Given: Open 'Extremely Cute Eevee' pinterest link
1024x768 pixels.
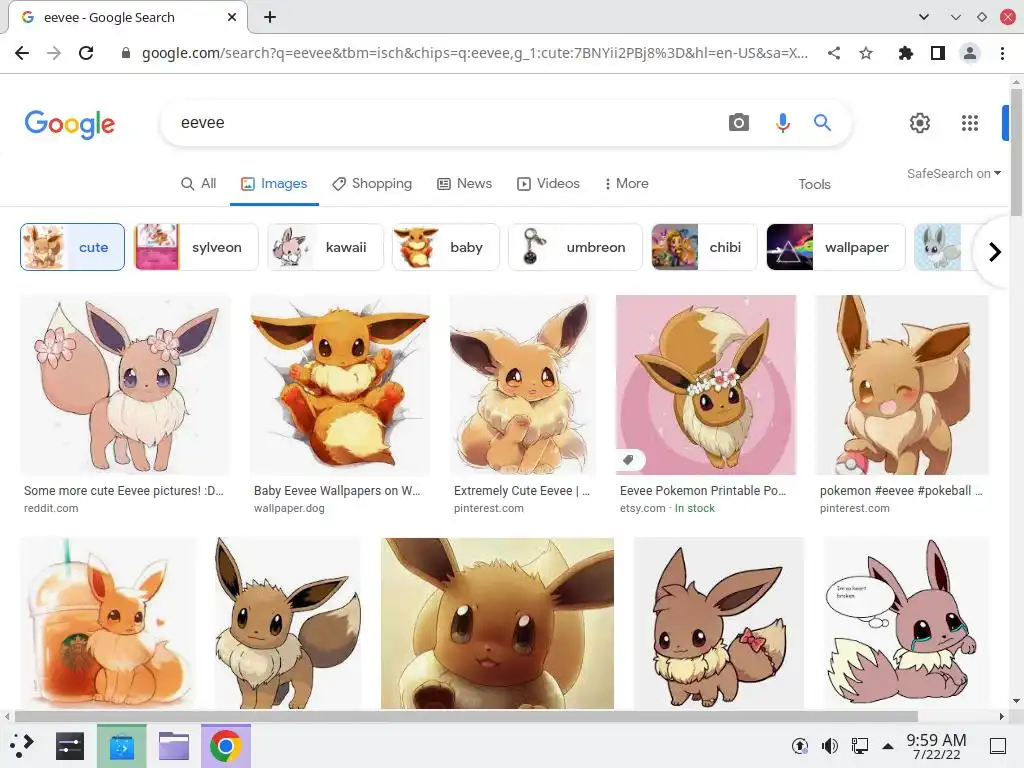Looking at the screenshot, I should [522, 490].
